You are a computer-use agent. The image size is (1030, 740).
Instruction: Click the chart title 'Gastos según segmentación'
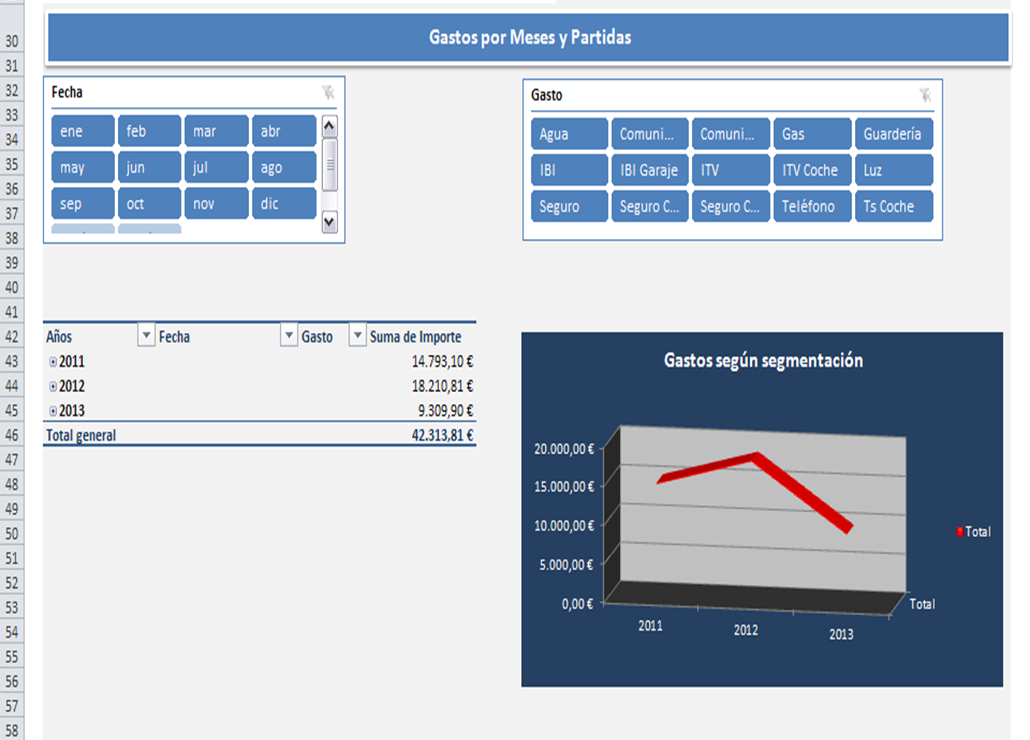tap(762, 361)
